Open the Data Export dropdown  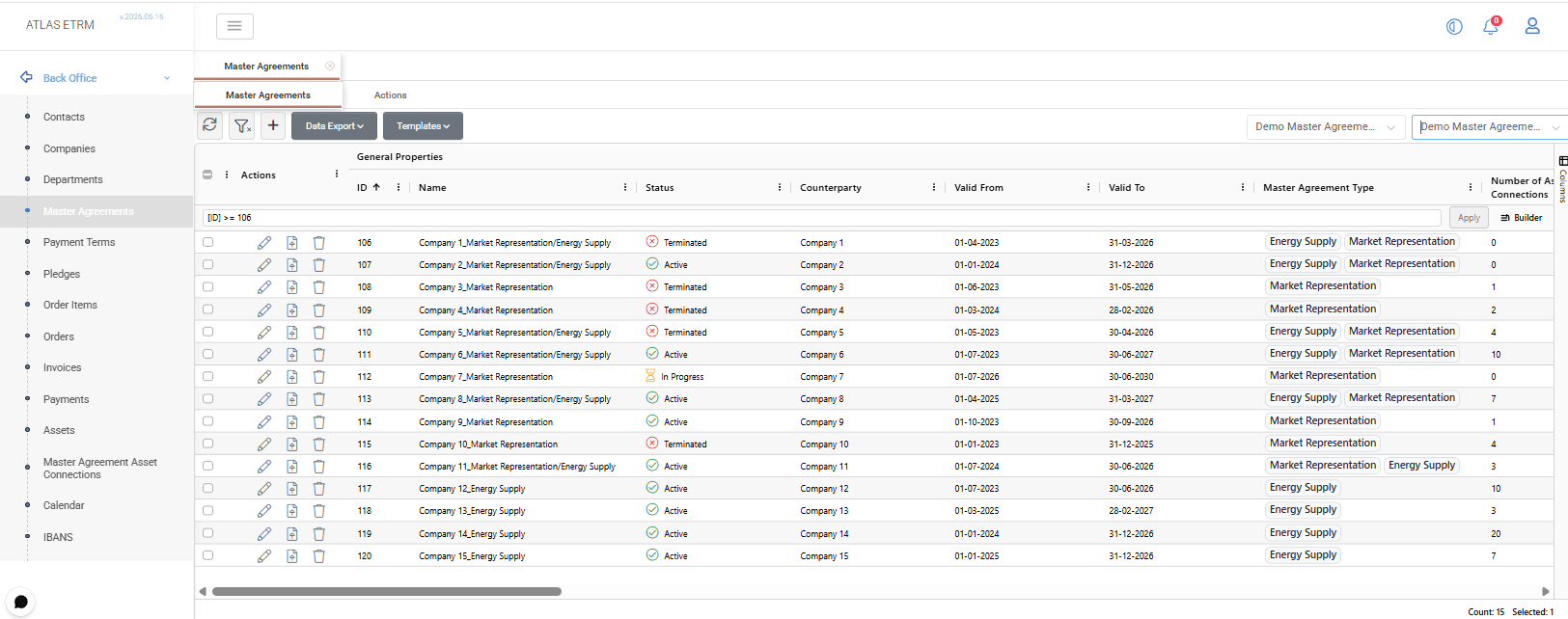[334, 125]
